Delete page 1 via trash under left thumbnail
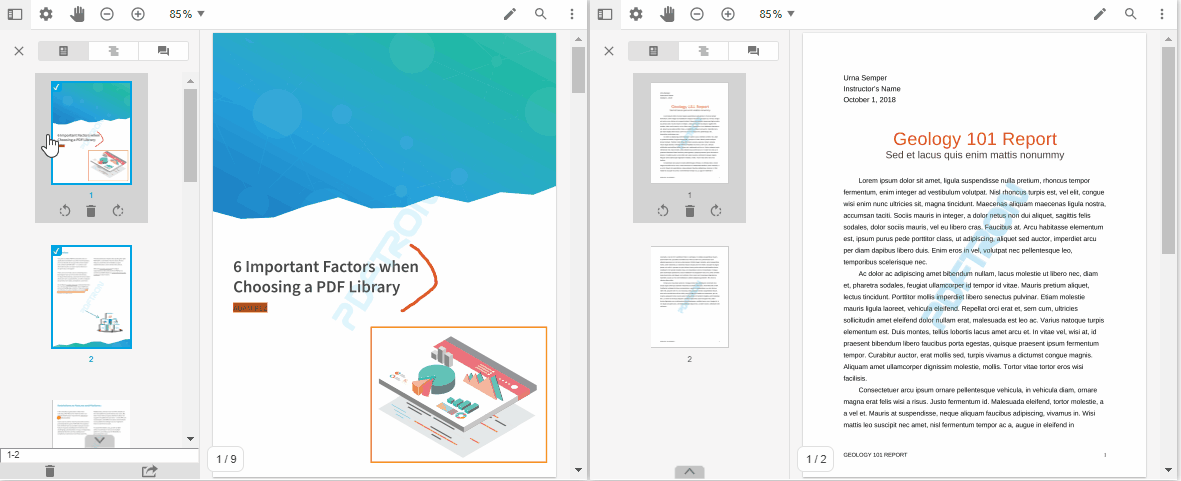 coord(91,210)
